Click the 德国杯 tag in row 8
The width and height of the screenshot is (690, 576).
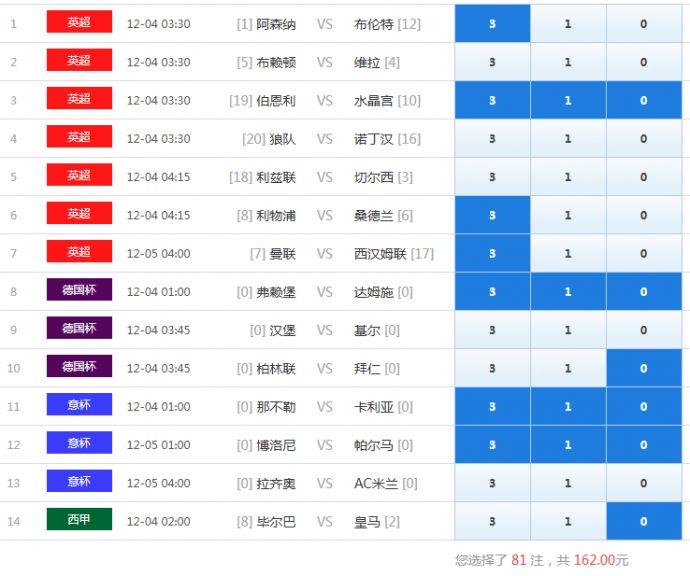tap(79, 290)
